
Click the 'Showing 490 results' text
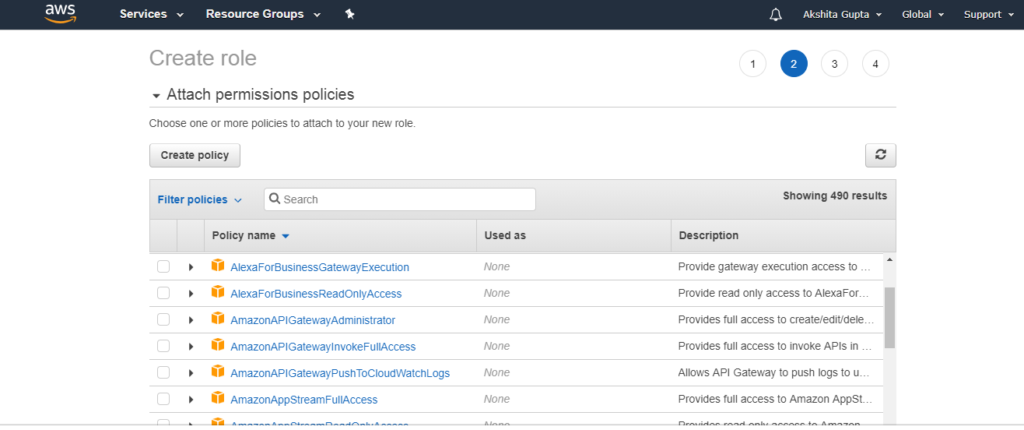click(835, 195)
